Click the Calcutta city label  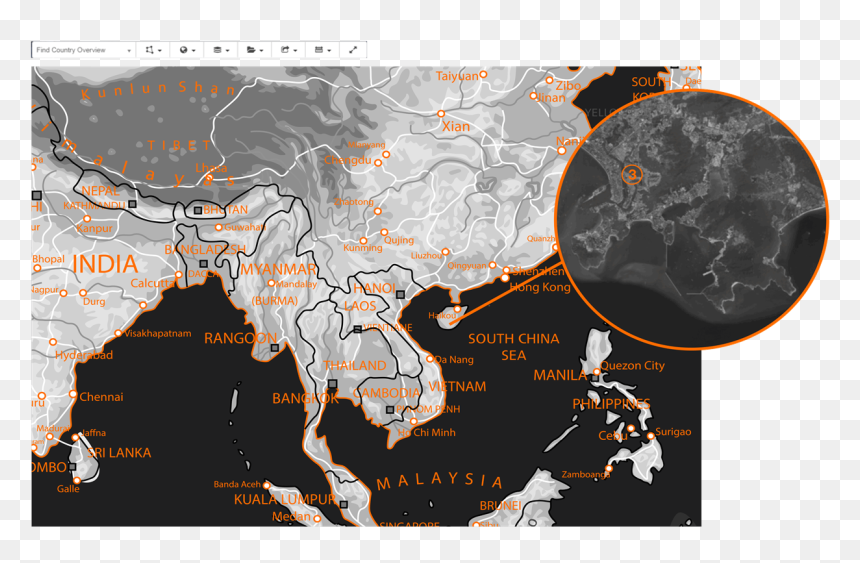click(x=153, y=283)
